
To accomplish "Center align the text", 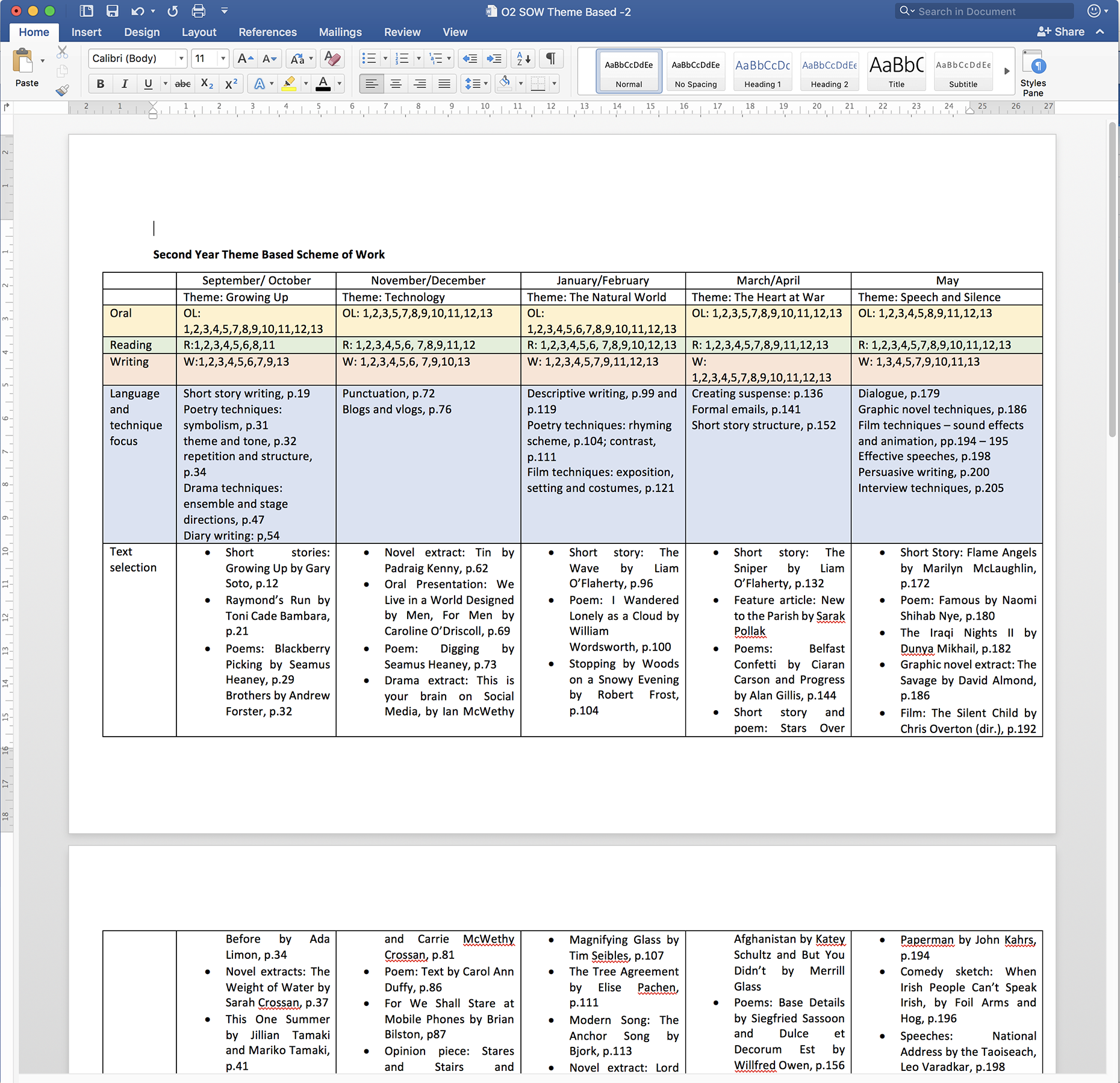I will pos(396,84).
